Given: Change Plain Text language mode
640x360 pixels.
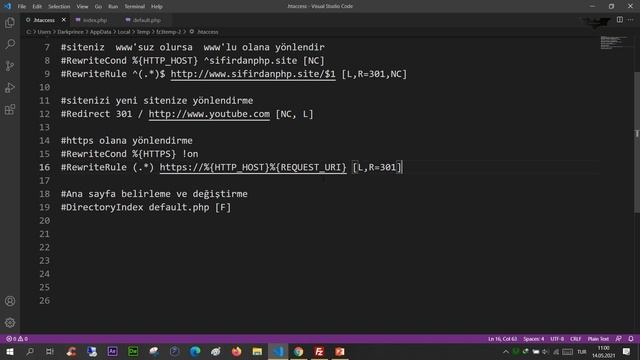Looking at the screenshot, I should coord(598,339).
